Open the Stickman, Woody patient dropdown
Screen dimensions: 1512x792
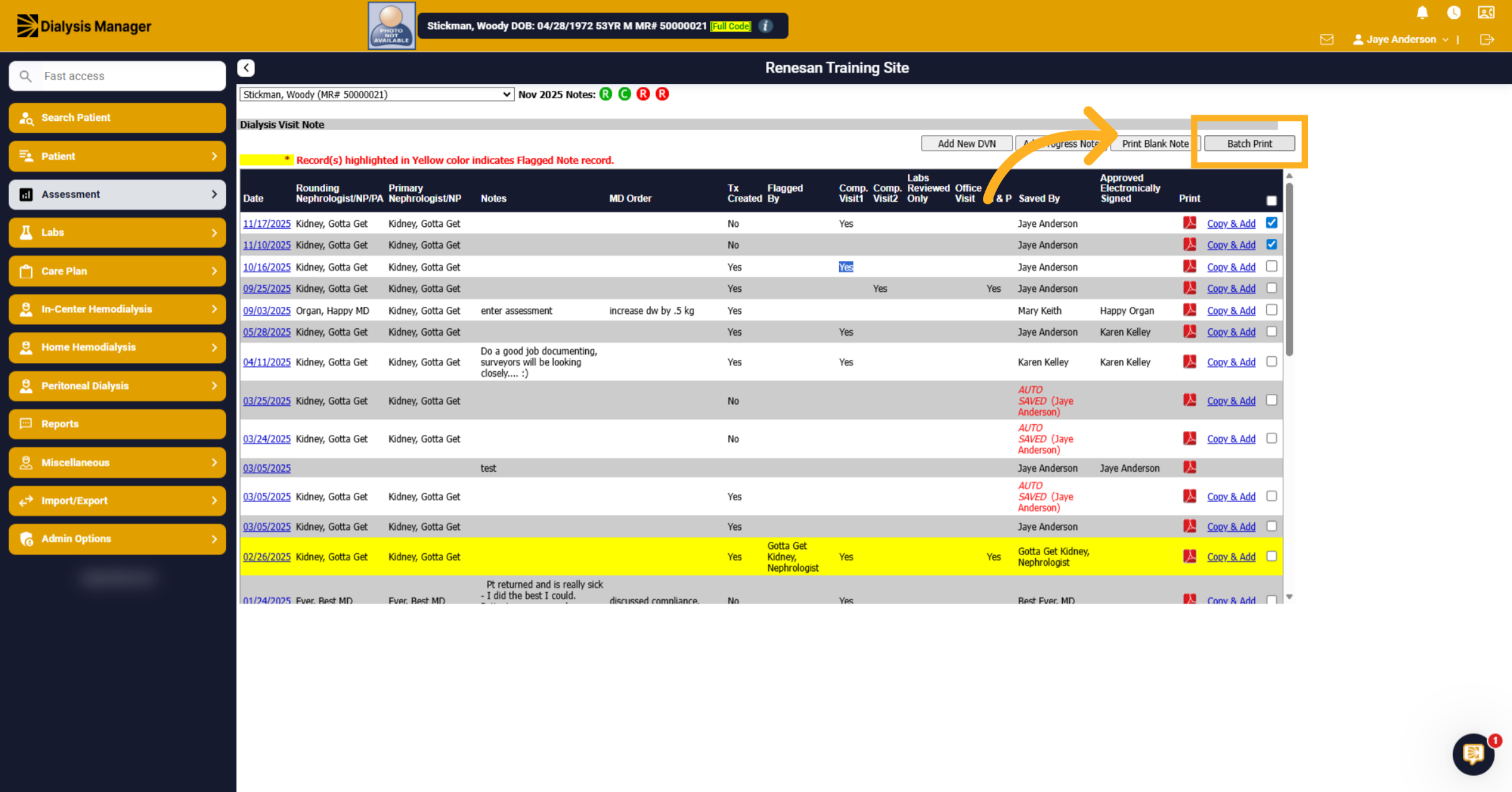coord(377,95)
